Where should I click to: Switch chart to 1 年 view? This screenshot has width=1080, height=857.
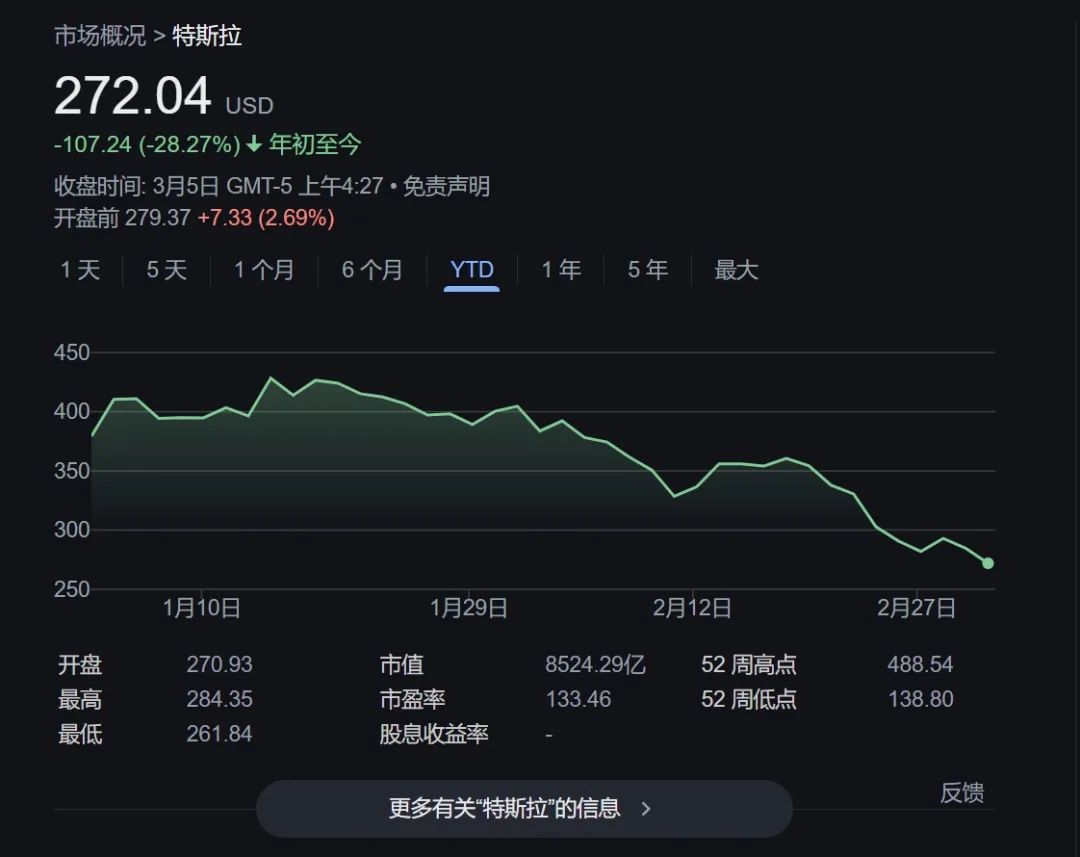(561, 270)
